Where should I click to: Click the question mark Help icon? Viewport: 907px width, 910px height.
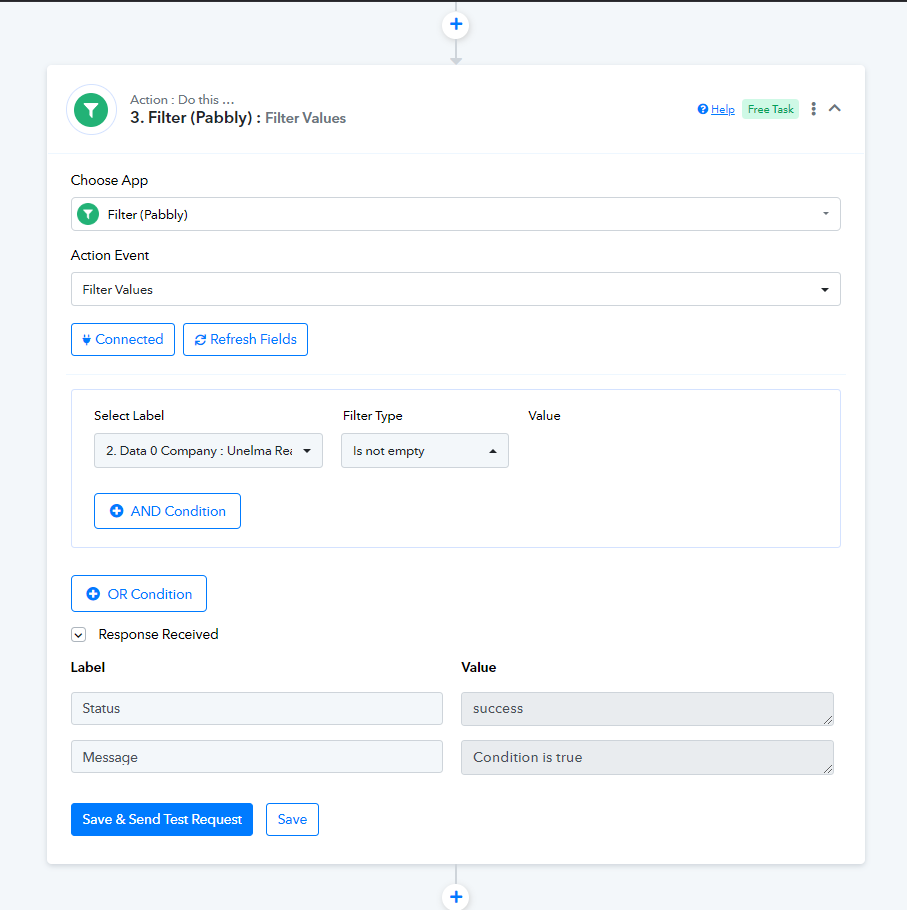coord(703,109)
